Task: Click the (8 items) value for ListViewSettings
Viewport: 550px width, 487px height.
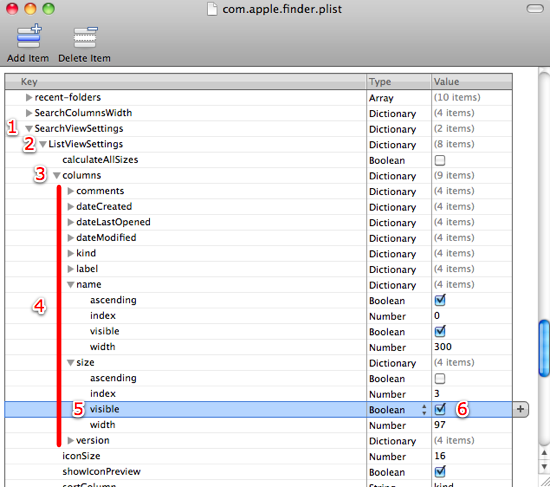Action: point(454,144)
